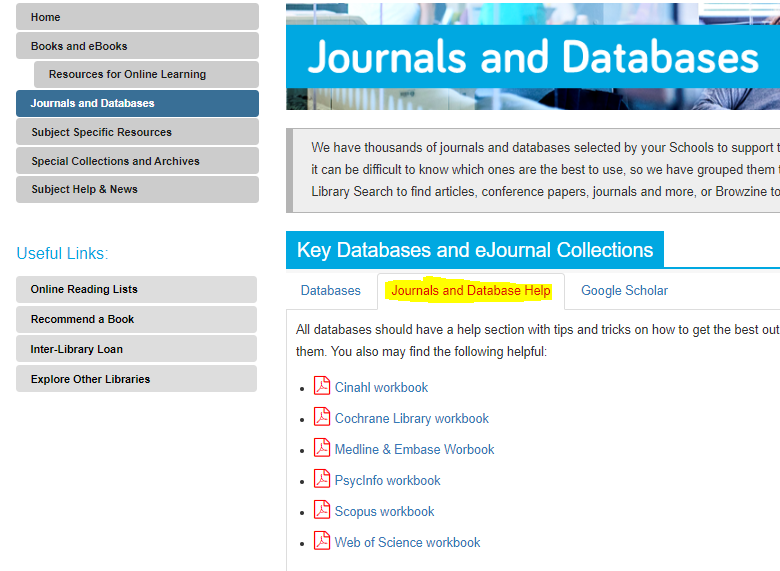Click the PDF icon beside Cinahl workbook
This screenshot has height=571, width=780.
[322, 386]
